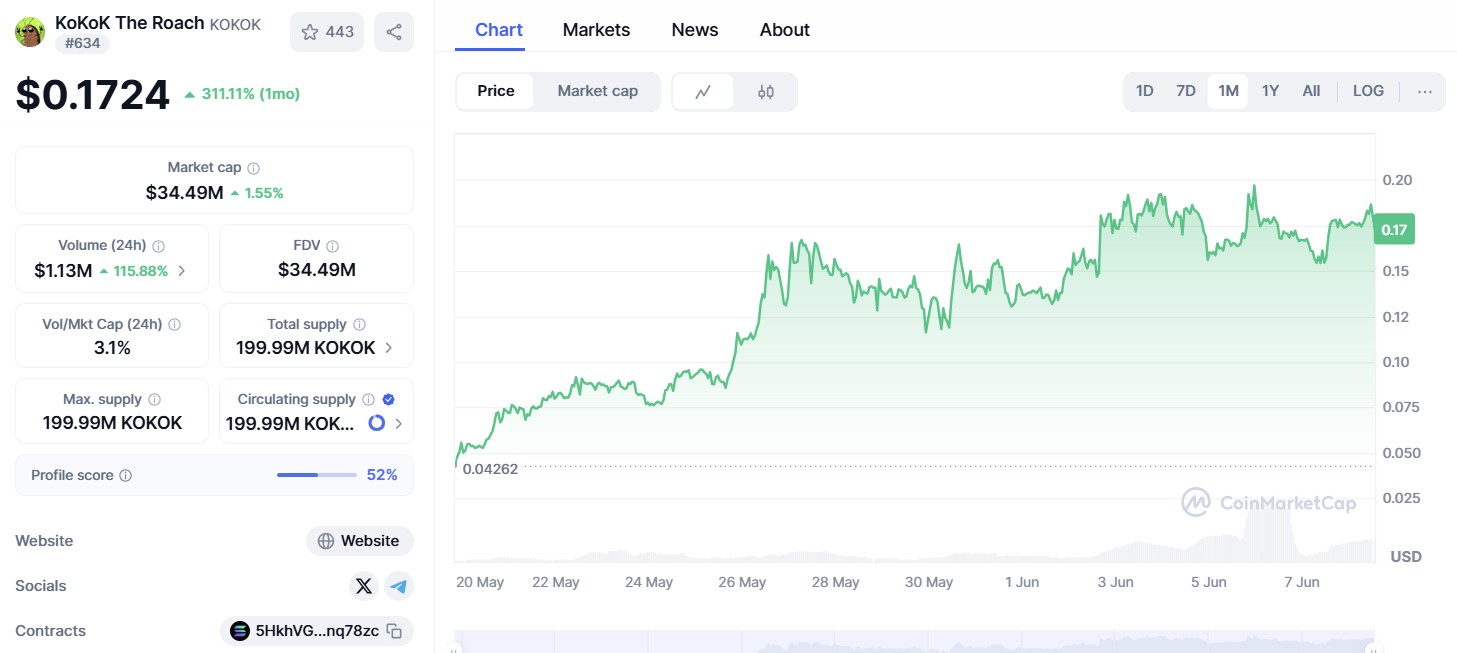Viewport: 1457px width, 653px height.
Task: Open the Website link button
Action: coord(360,541)
